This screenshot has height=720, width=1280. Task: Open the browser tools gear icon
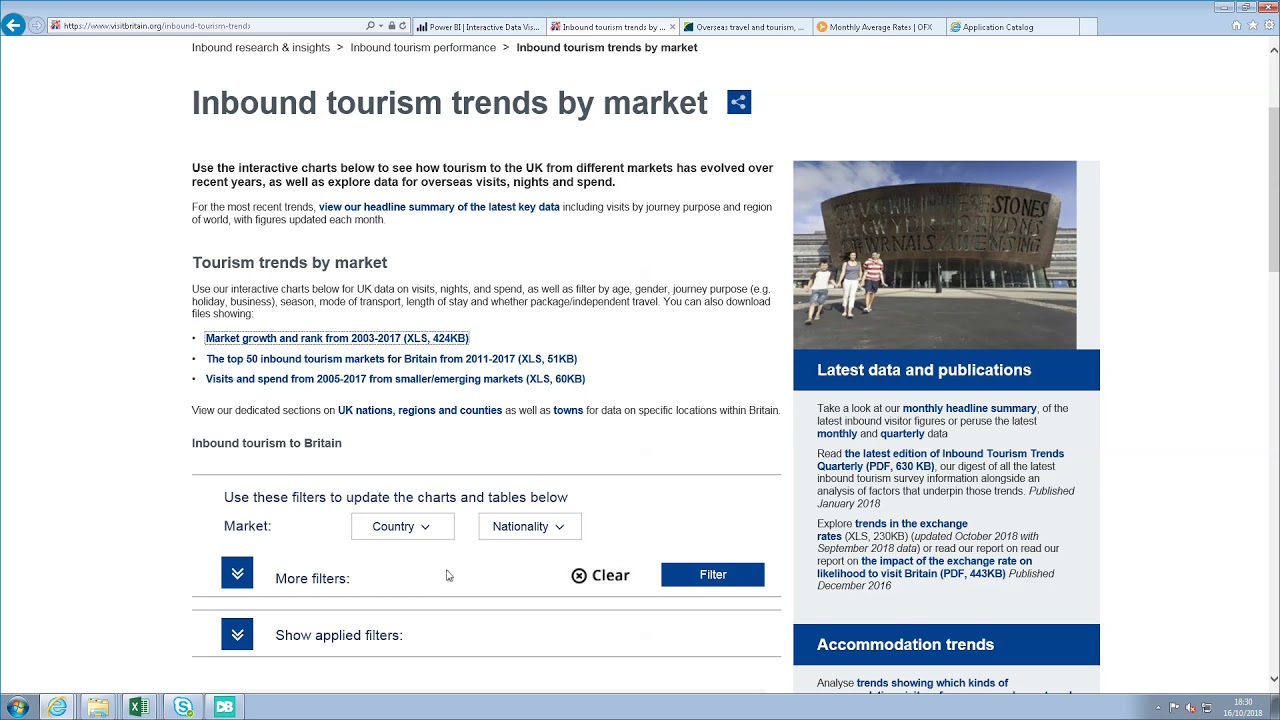[x=1267, y=25]
